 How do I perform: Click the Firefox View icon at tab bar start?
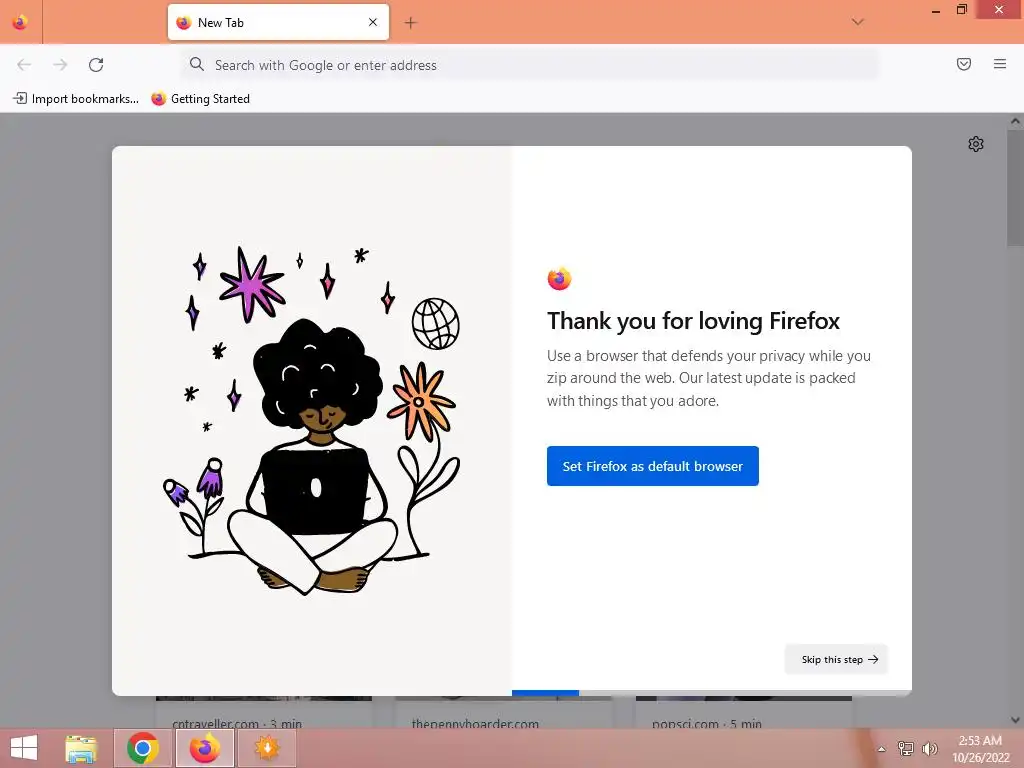20,22
